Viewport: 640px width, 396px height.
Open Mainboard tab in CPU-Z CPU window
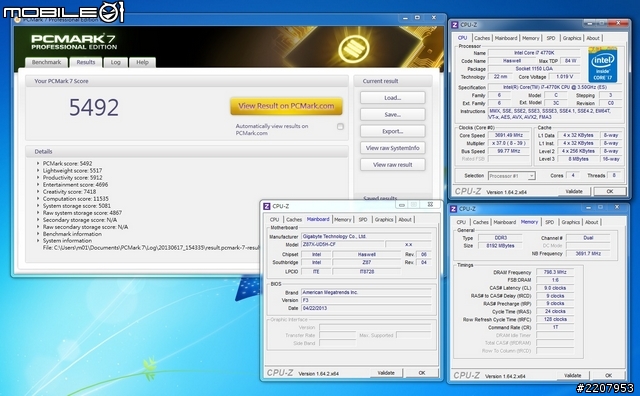click(506, 38)
